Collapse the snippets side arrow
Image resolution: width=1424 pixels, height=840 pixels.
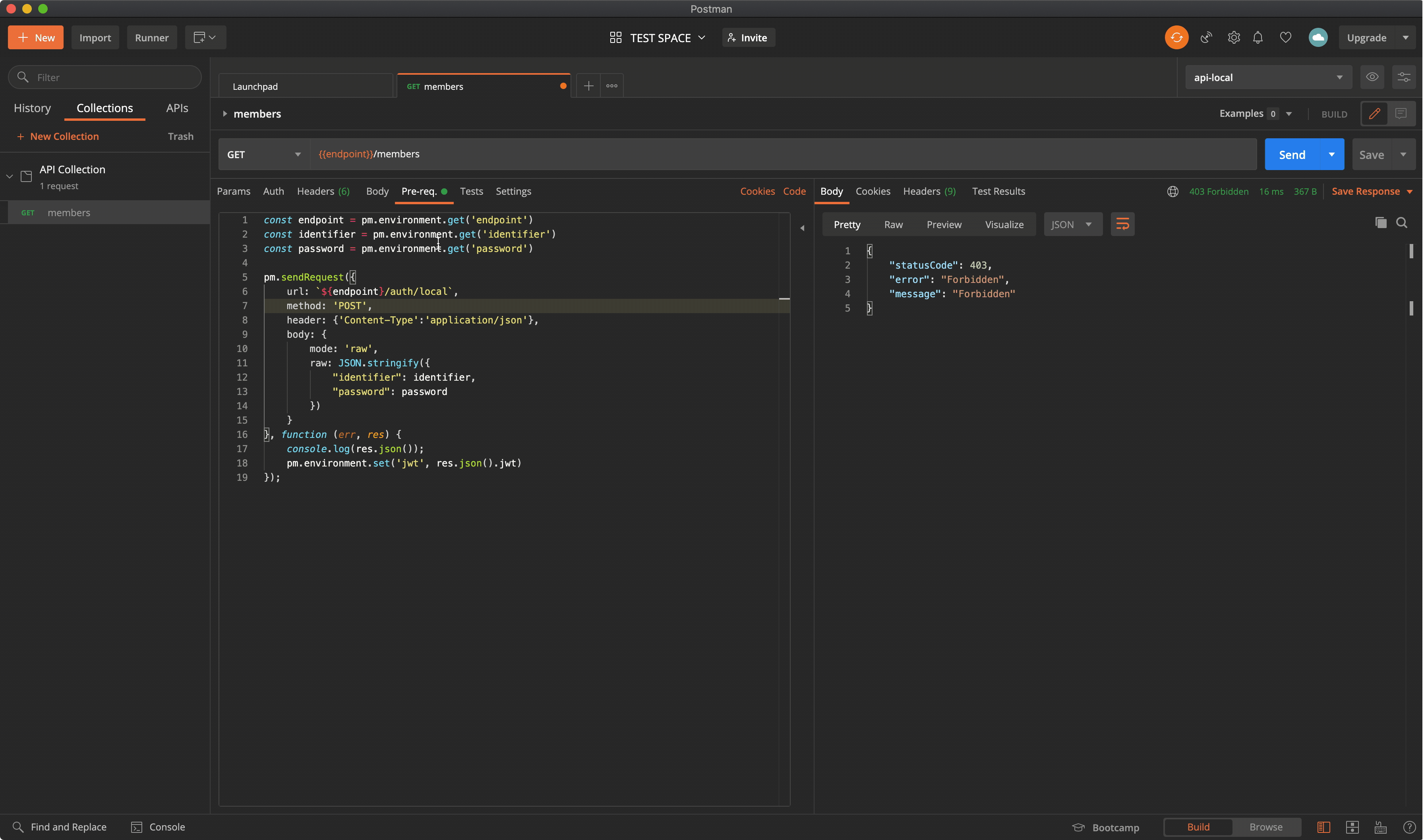[x=802, y=228]
